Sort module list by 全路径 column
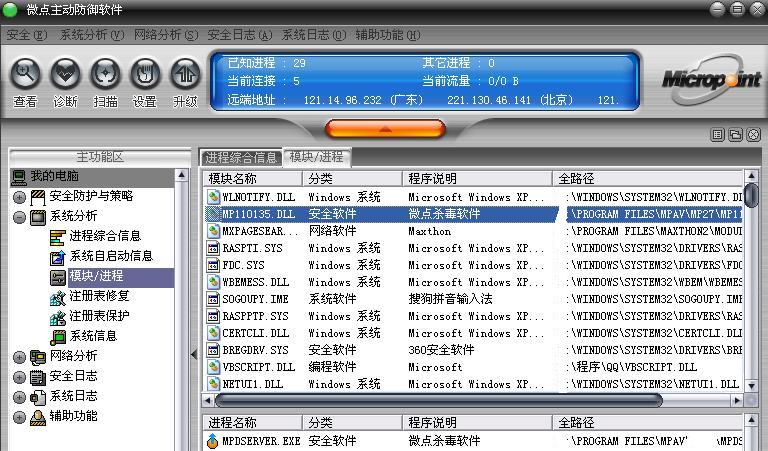 tap(648, 179)
